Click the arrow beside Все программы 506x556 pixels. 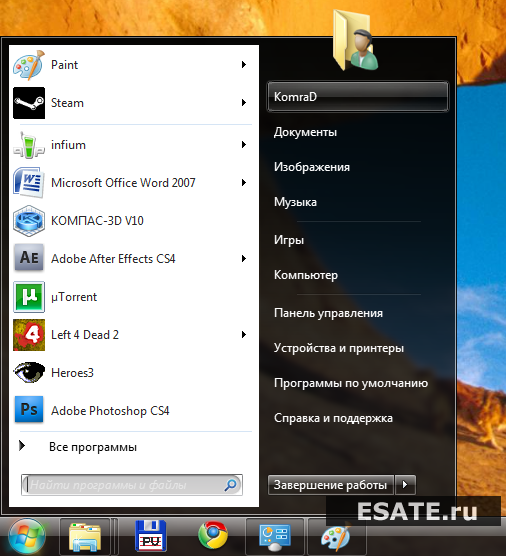[22, 446]
